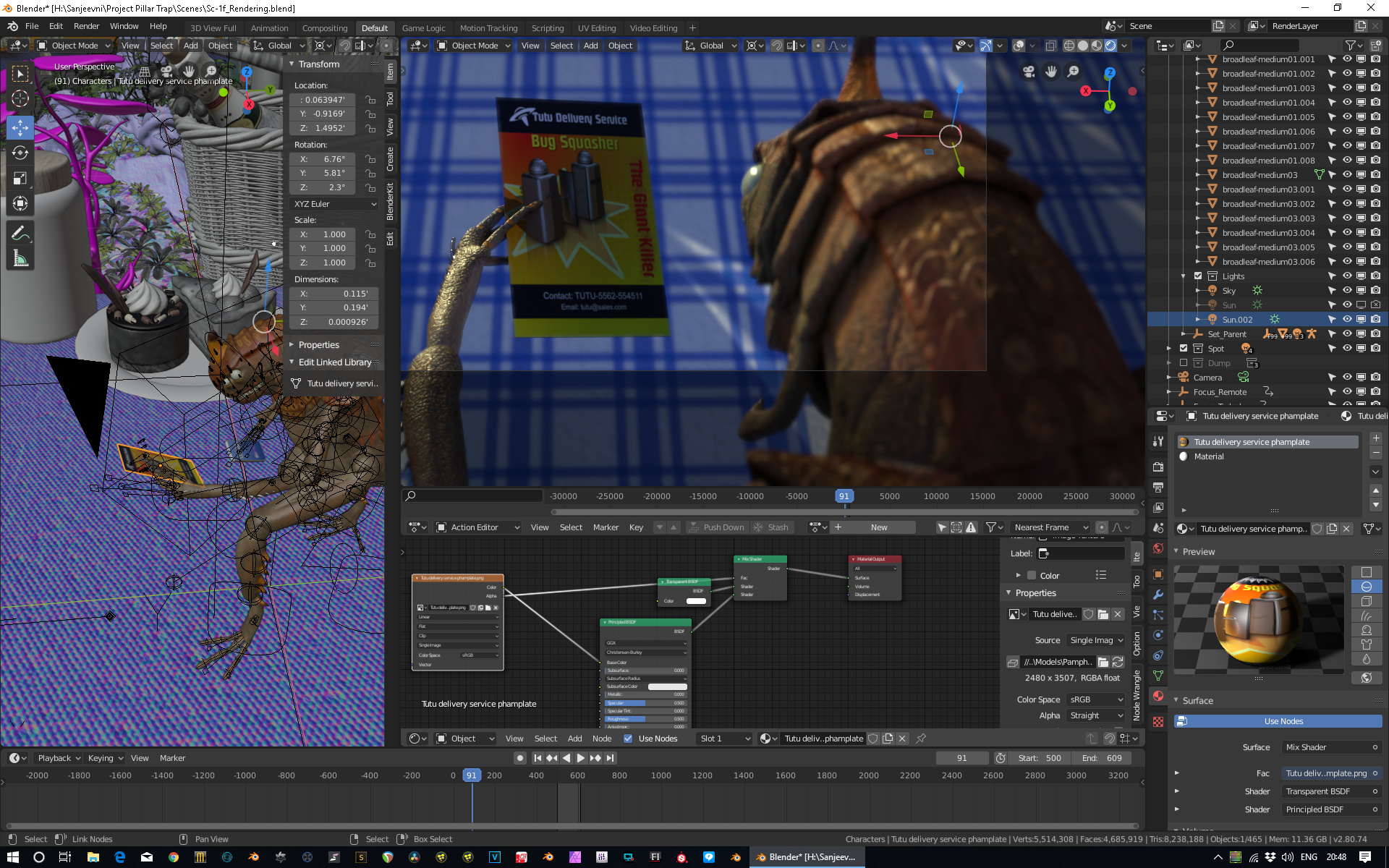Viewport: 1389px width, 868px height.
Task: Click the New action button
Action: tap(879, 527)
